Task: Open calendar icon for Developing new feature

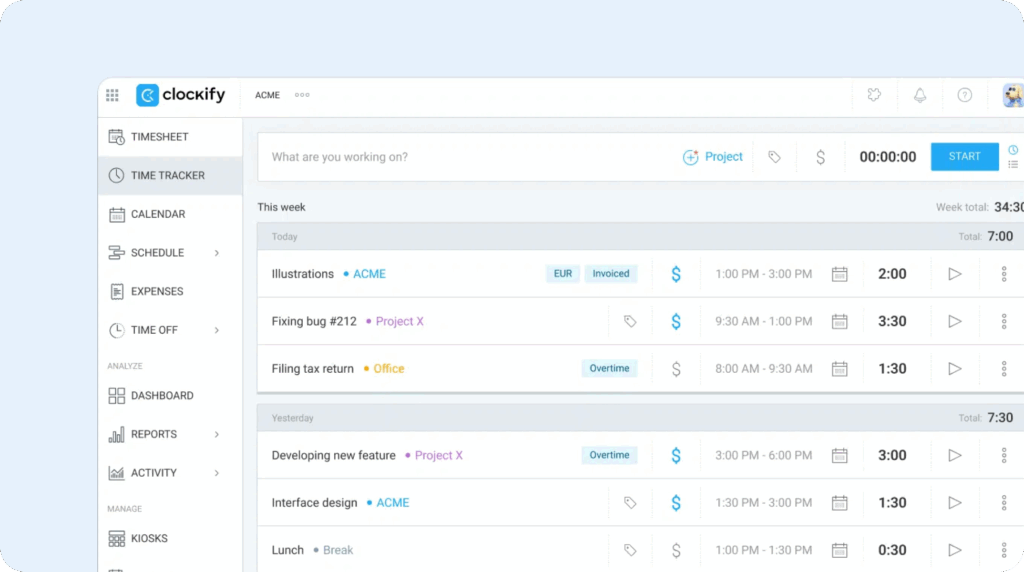Action: (840, 455)
